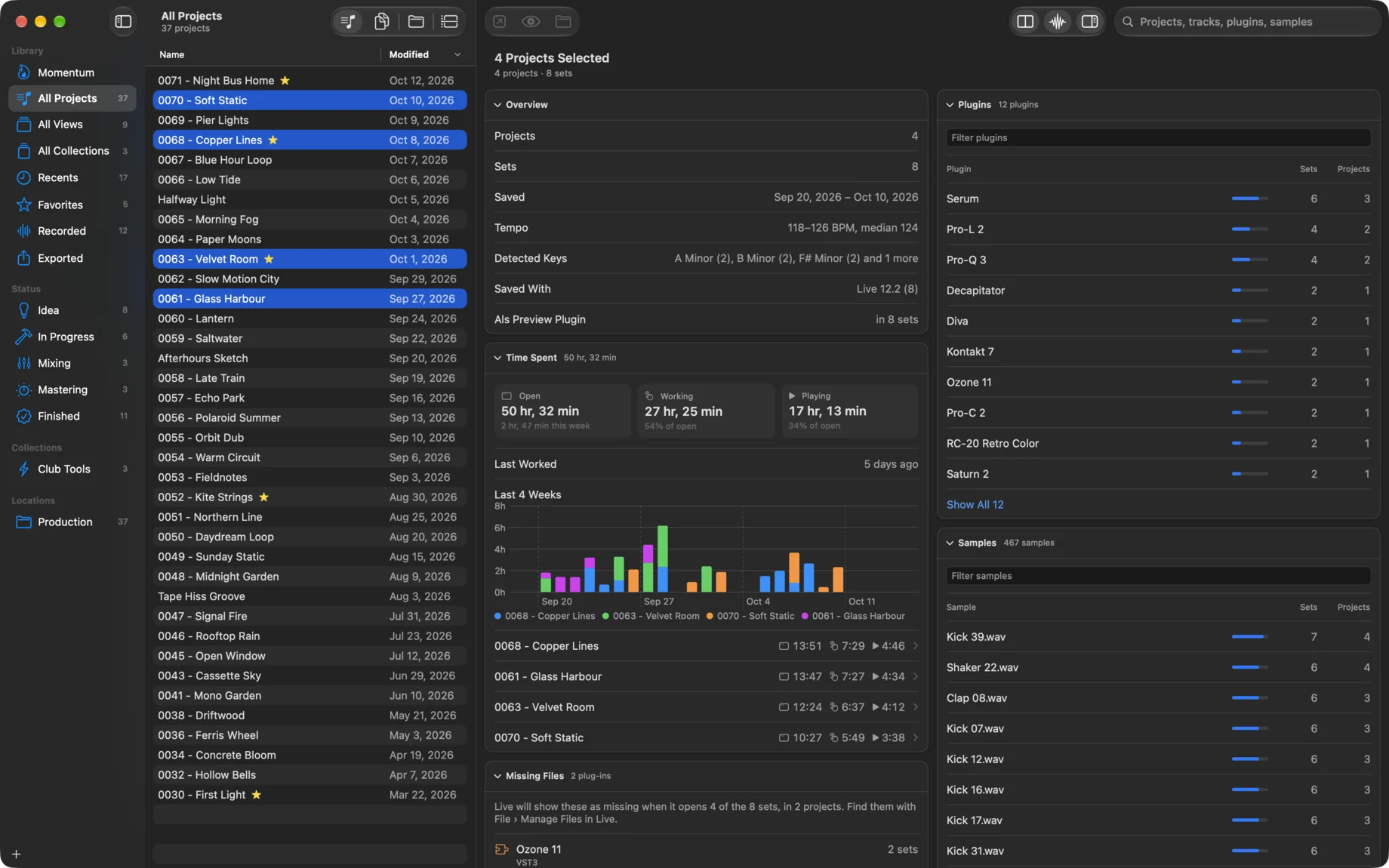Open All Views in sidebar
Screen dimensions: 1389x868
click(x=72, y=125)
